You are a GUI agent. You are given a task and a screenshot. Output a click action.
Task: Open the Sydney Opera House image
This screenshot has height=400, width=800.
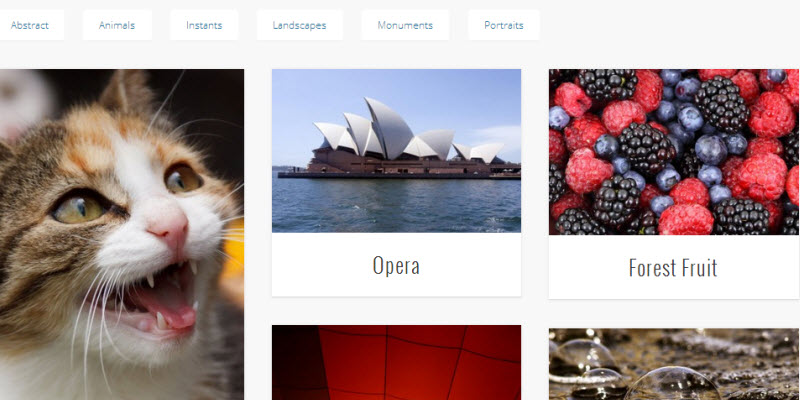coord(396,151)
